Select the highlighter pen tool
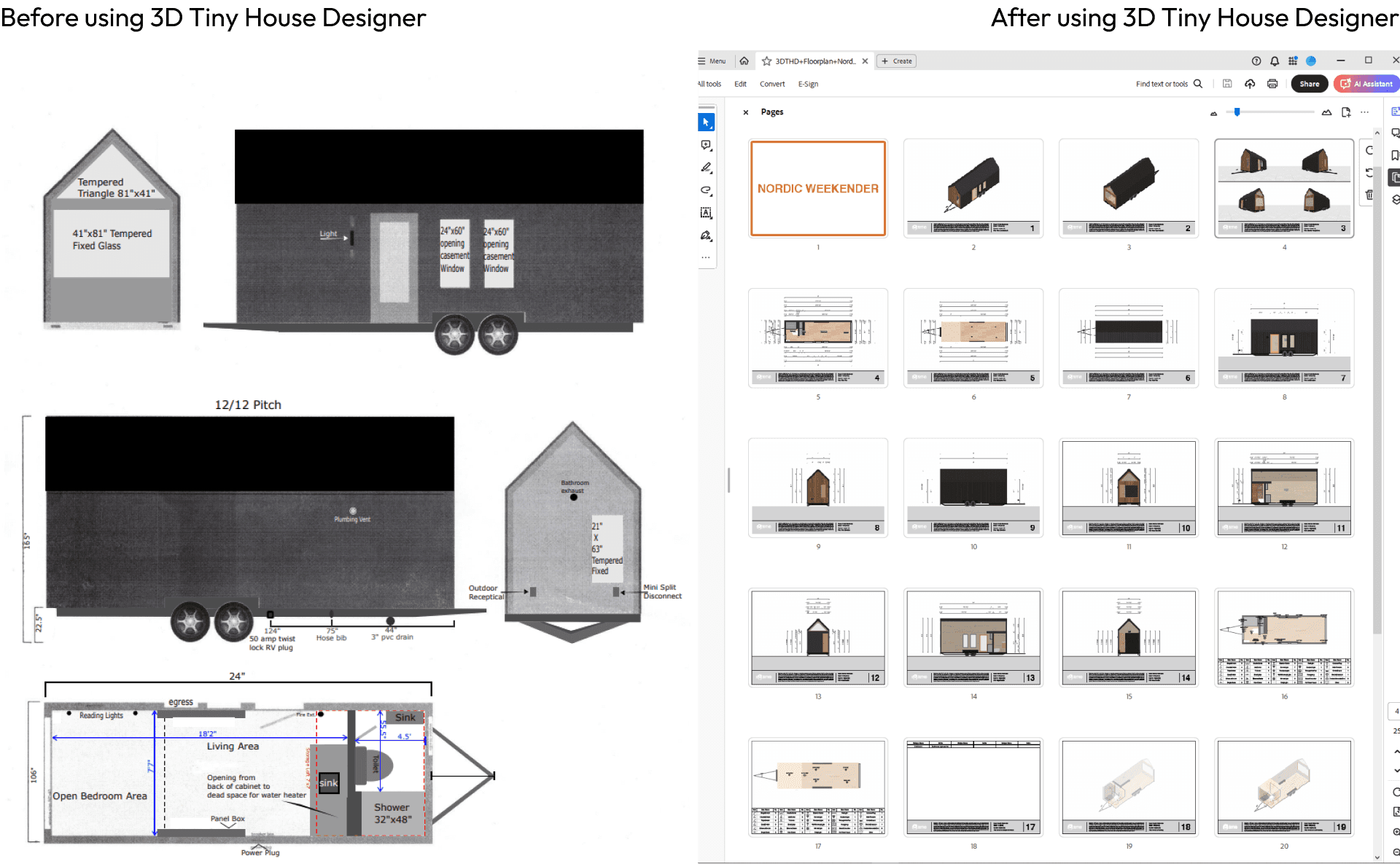1400x864 pixels. (x=706, y=168)
